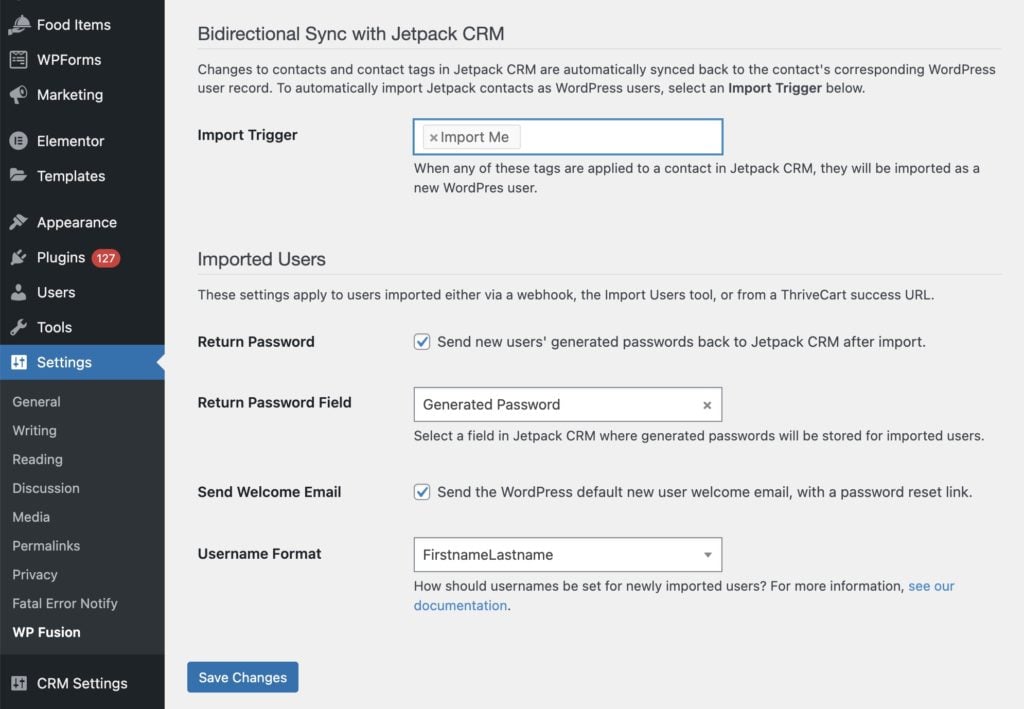
Task: Click the Elementor logo icon
Action: 19,140
